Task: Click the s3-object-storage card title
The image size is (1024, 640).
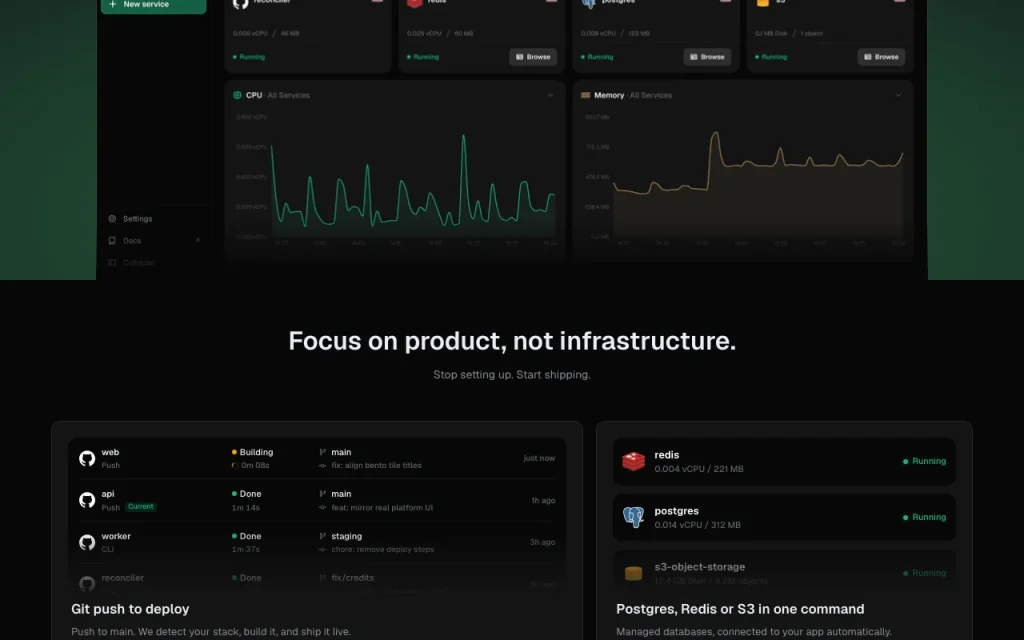Action: click(699, 567)
